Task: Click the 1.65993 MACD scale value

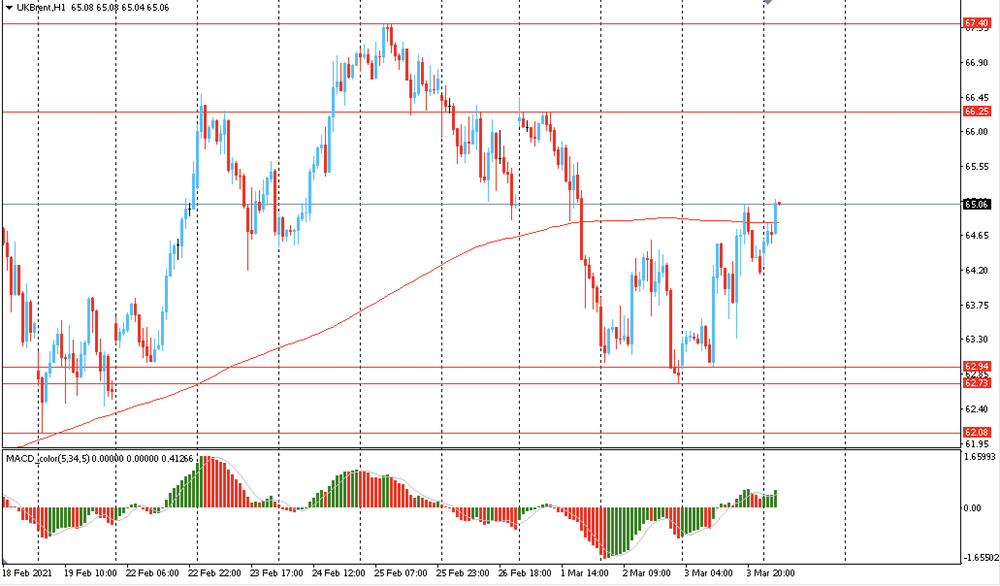Action: click(980, 457)
